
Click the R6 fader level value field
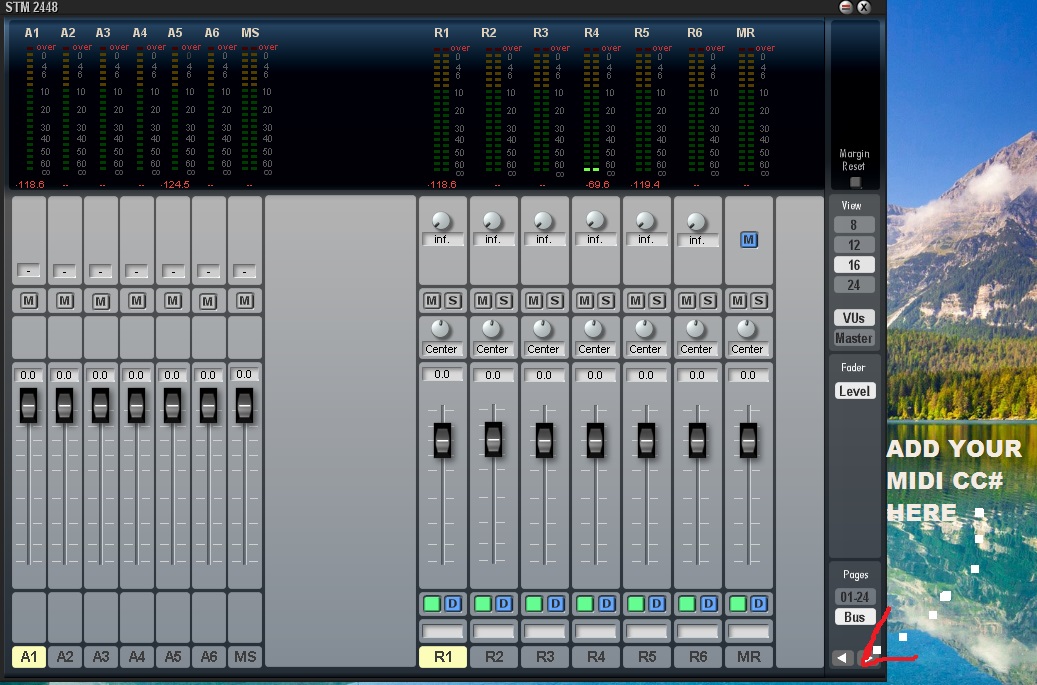coord(697,375)
